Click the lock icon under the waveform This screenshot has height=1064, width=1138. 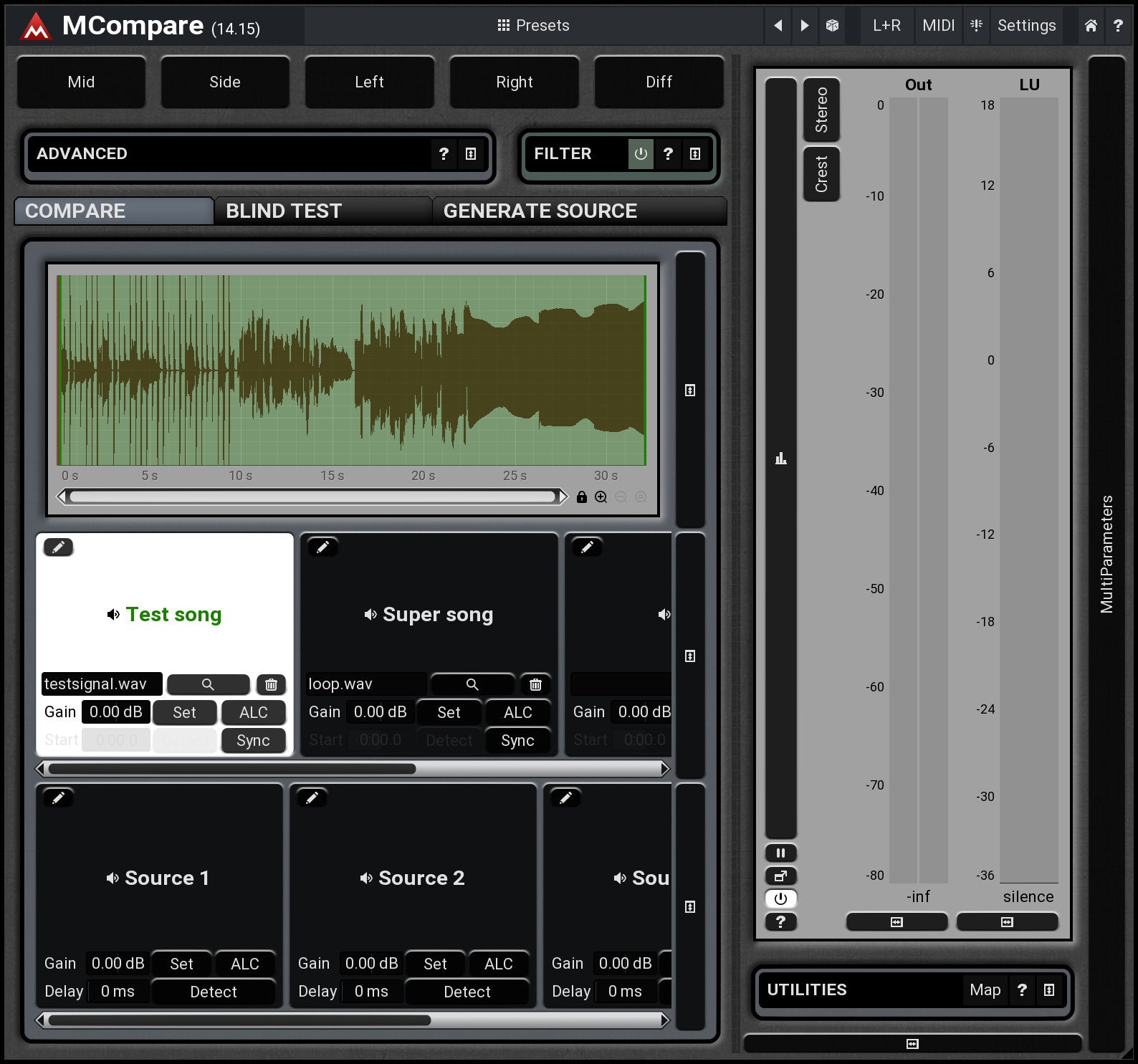click(x=582, y=497)
